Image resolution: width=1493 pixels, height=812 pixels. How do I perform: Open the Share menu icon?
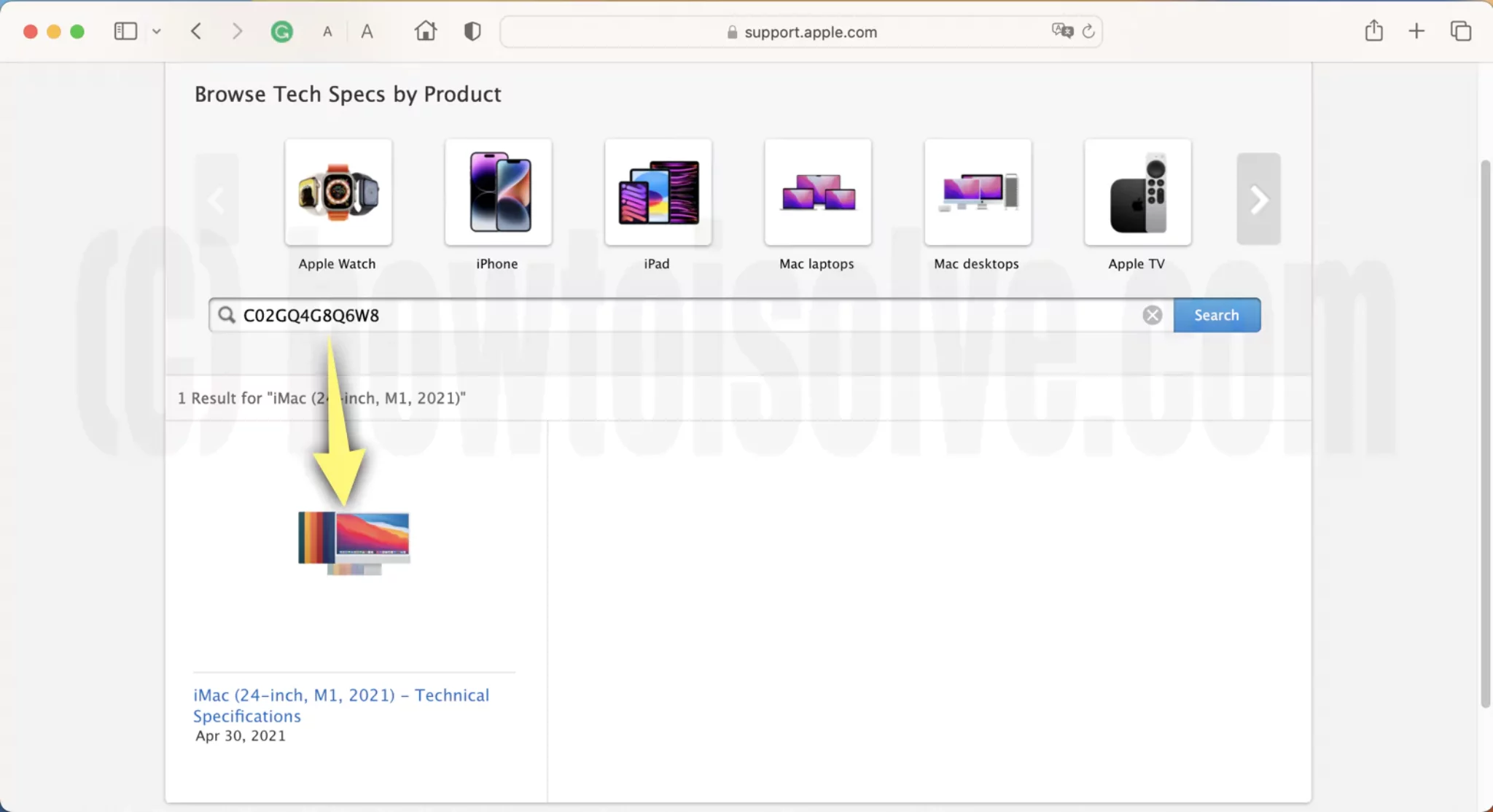[x=1374, y=31]
